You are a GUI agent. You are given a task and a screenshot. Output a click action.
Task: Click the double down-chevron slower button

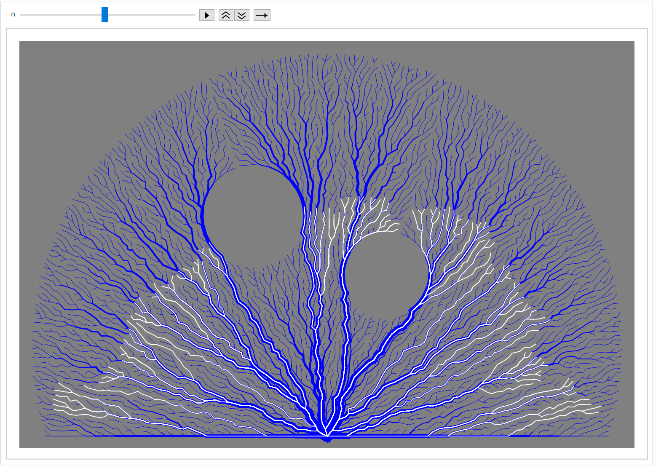coord(241,15)
